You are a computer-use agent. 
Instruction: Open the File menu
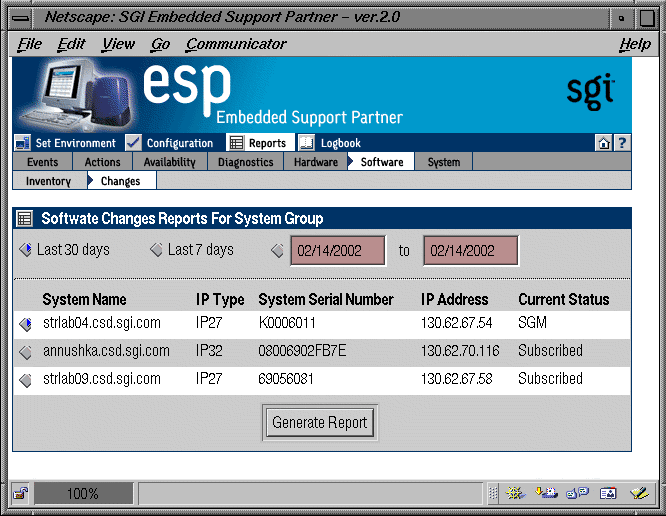coord(29,44)
